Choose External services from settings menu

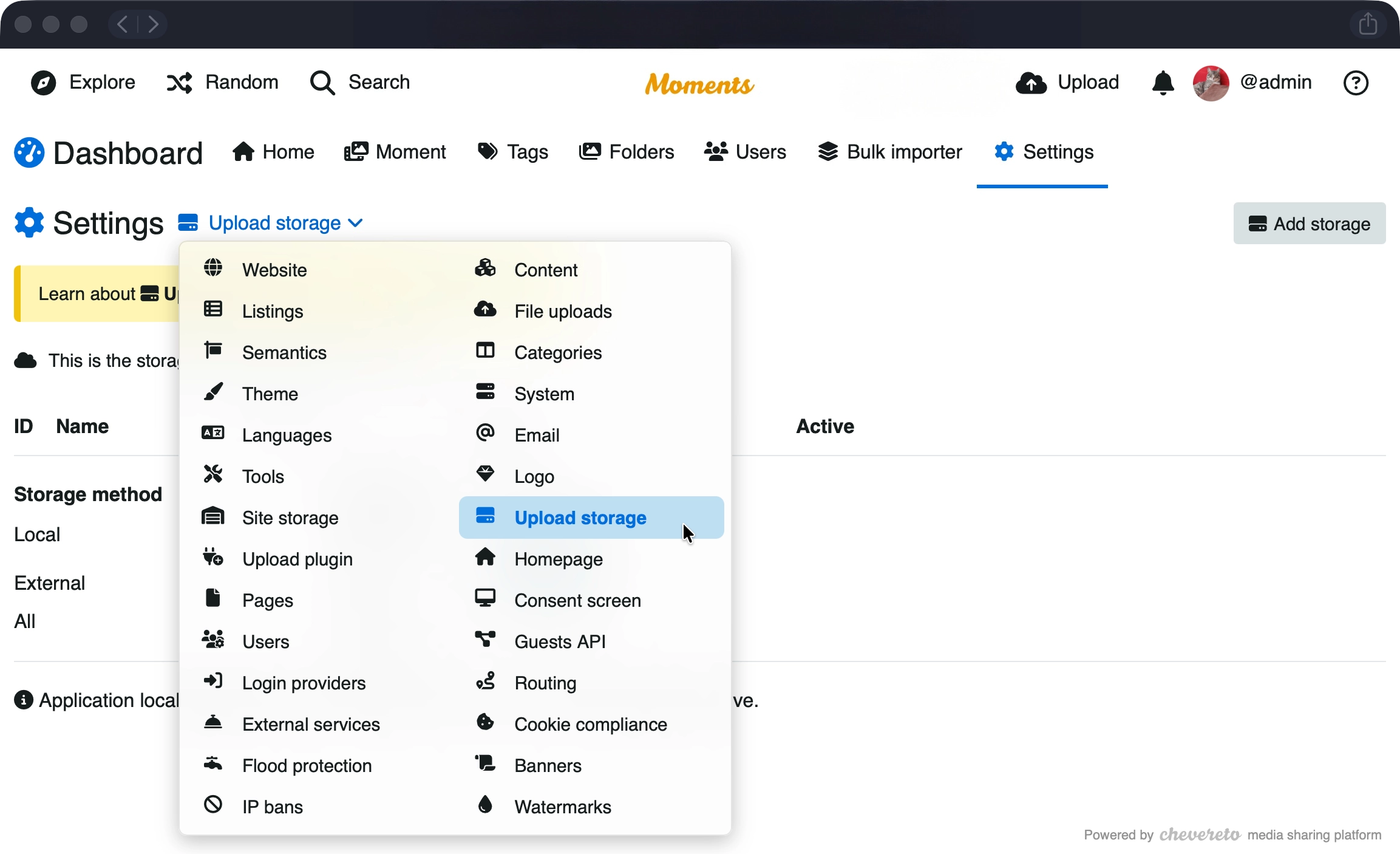[319, 724]
